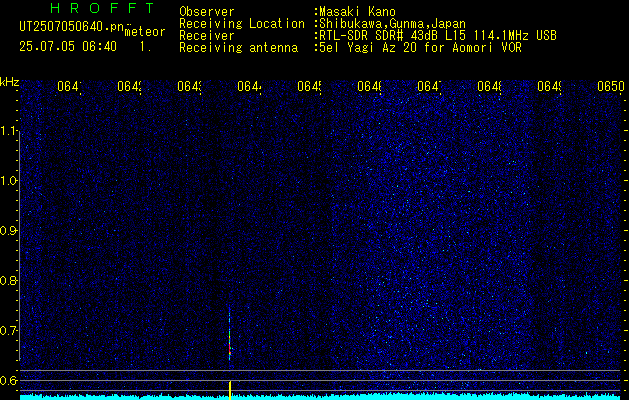The width and height of the screenshot is (629, 400).
Task: Click the 5el Yagi antenna description
Action: (420, 48)
